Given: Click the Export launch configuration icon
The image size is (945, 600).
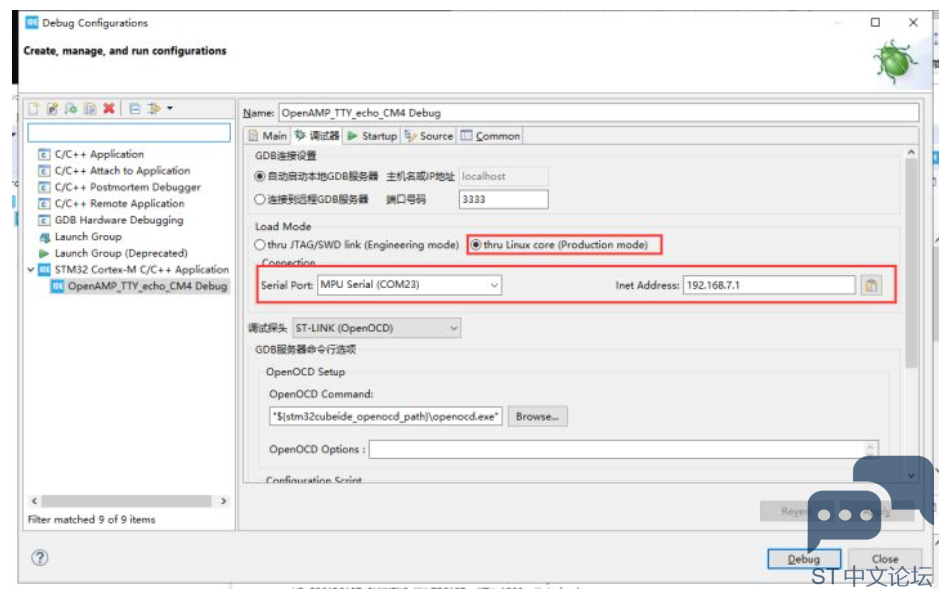Looking at the screenshot, I should (x=71, y=108).
